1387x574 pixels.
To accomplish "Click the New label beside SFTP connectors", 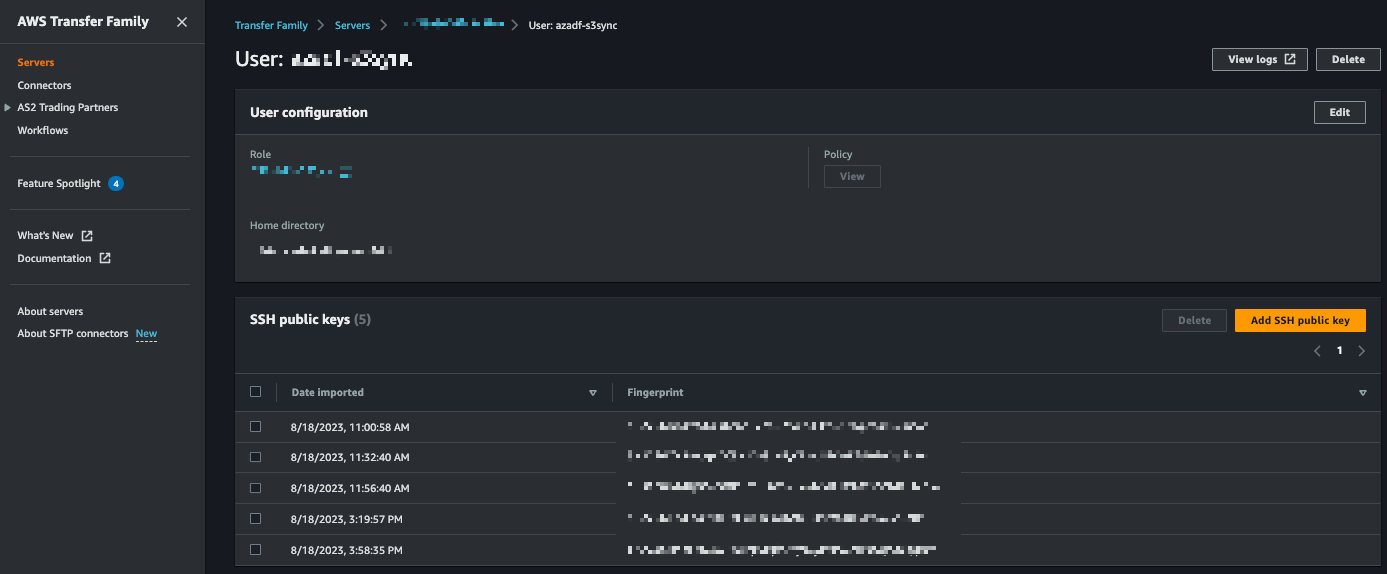I will click(x=146, y=334).
